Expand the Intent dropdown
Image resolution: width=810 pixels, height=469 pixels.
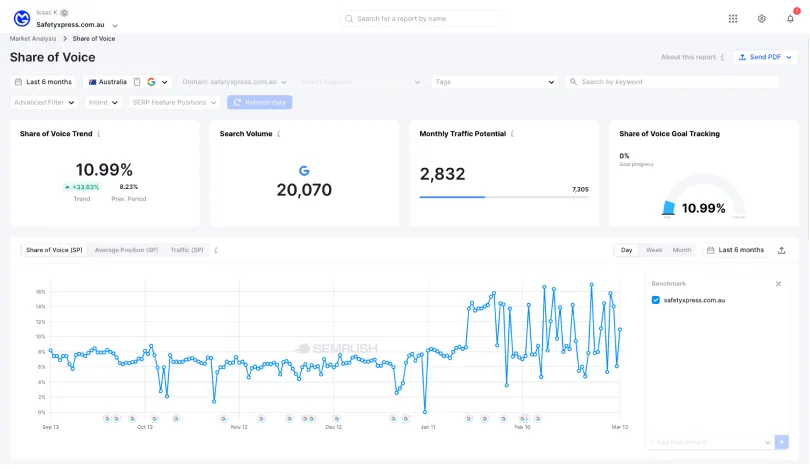(x=103, y=102)
